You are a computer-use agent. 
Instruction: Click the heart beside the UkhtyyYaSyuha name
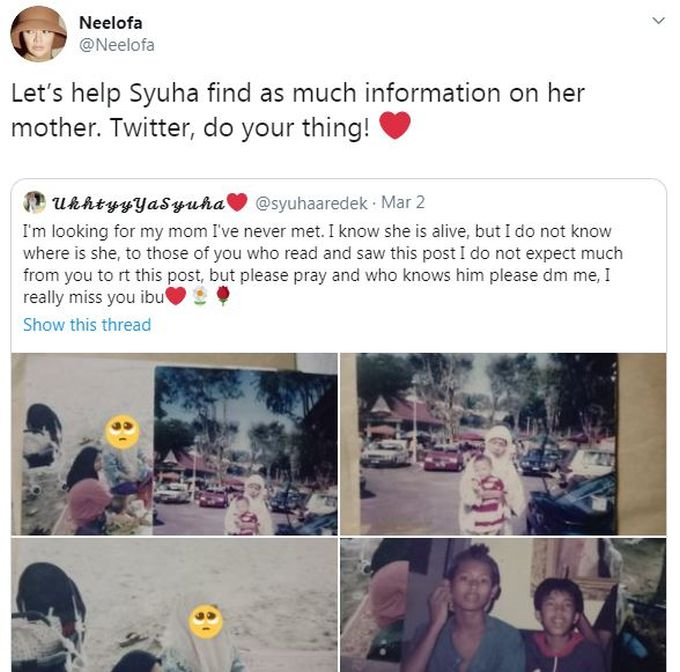click(x=237, y=203)
